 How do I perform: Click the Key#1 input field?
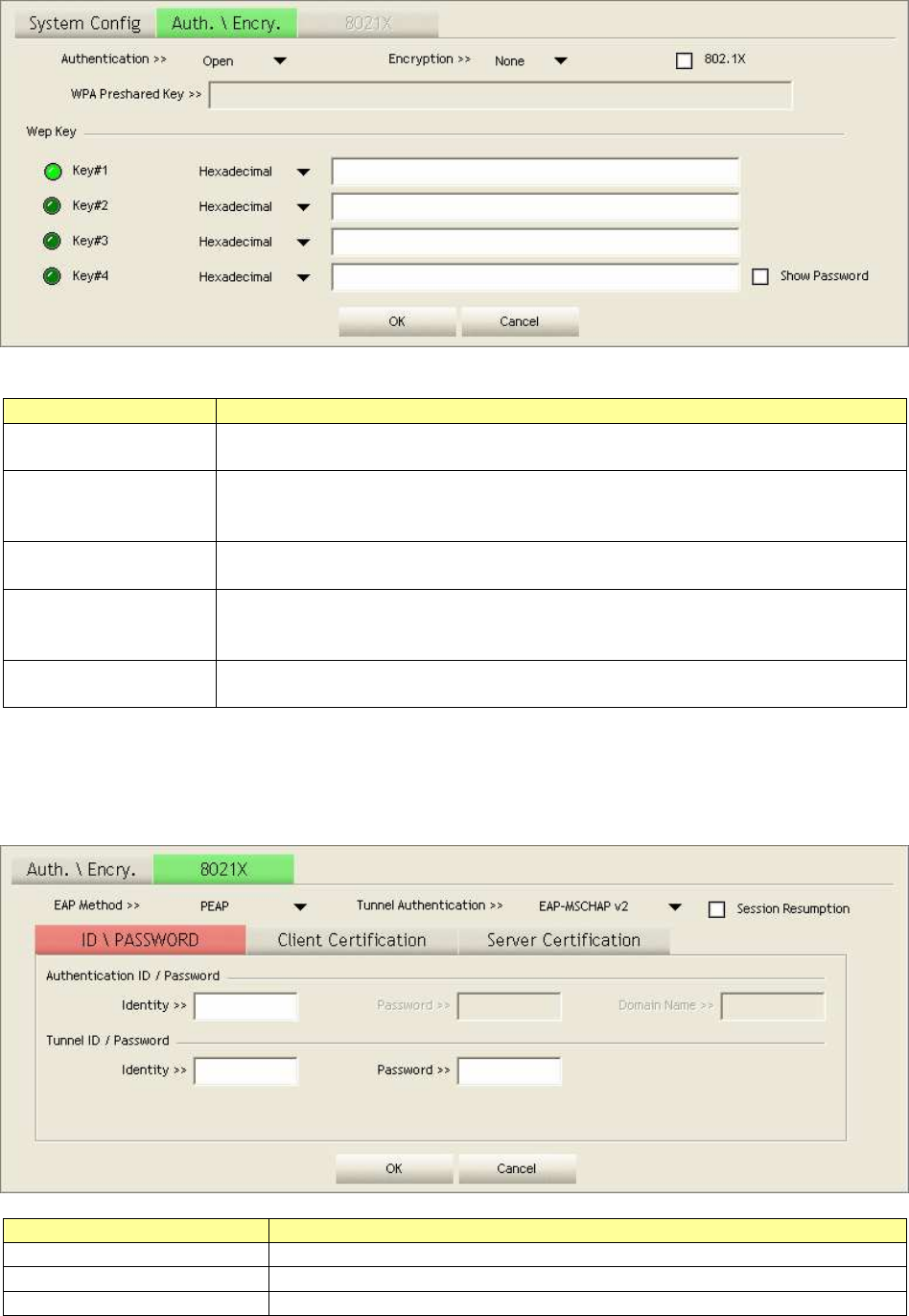click(535, 172)
